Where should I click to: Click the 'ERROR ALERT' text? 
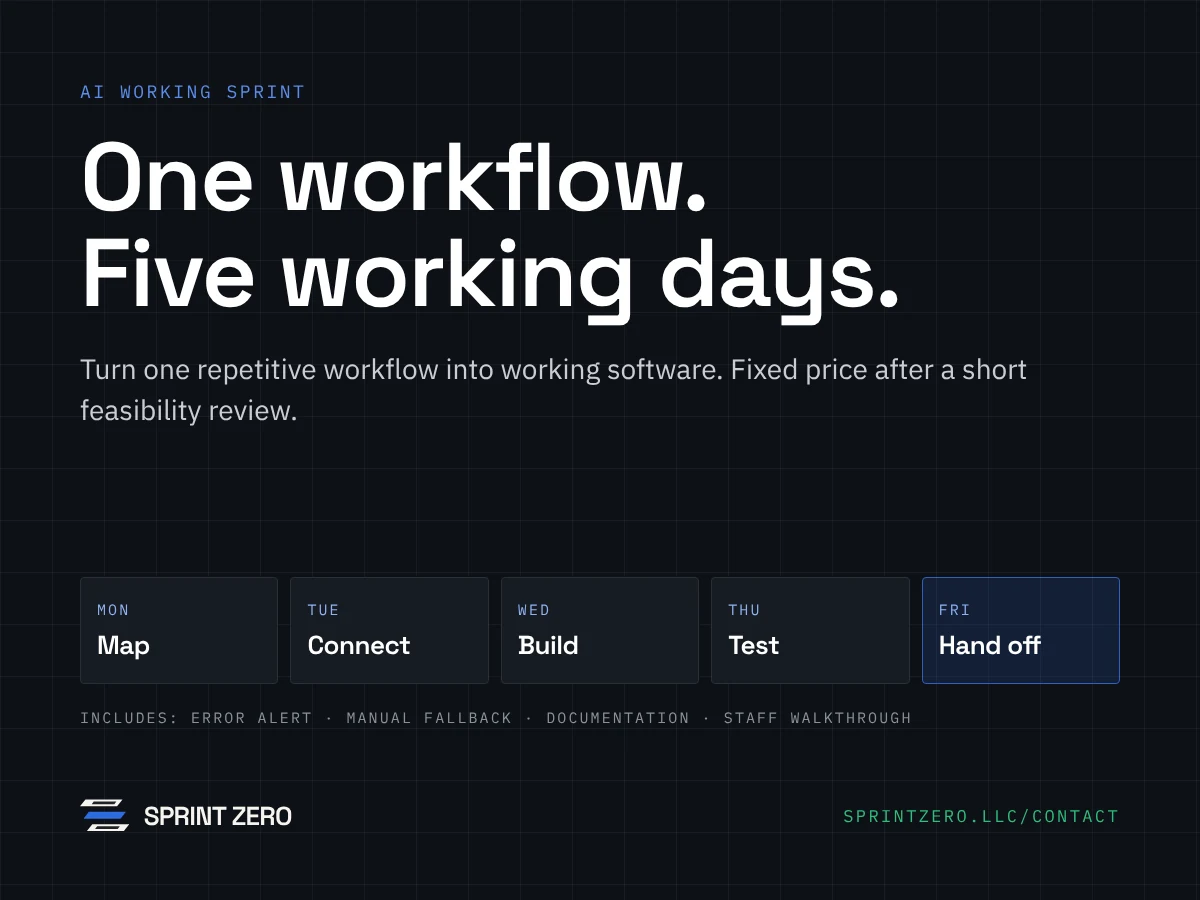point(251,718)
